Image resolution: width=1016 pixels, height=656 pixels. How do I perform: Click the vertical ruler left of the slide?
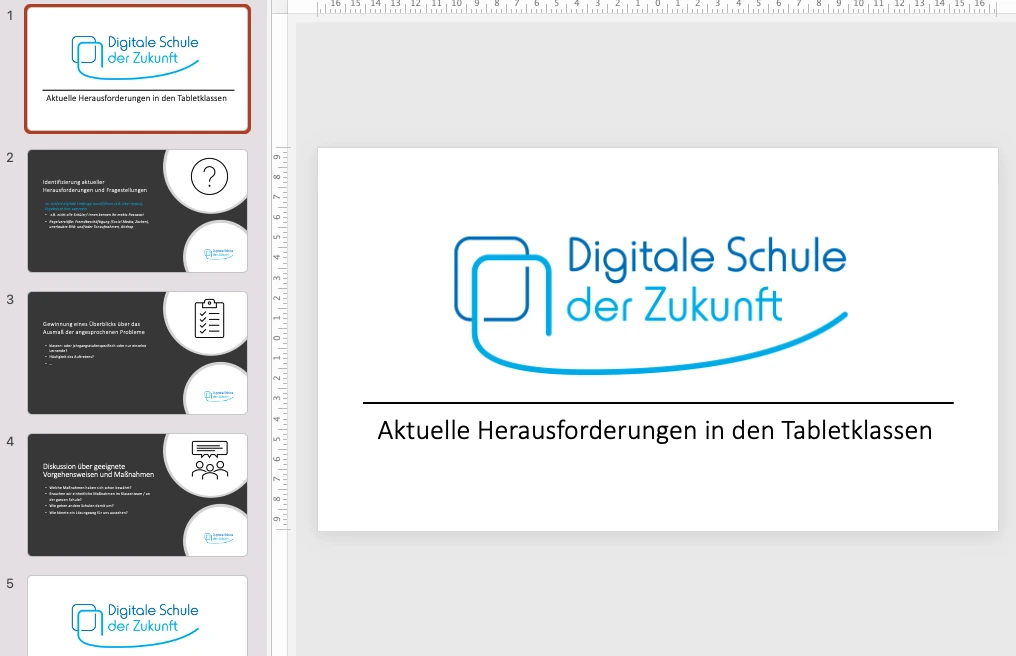pos(278,338)
